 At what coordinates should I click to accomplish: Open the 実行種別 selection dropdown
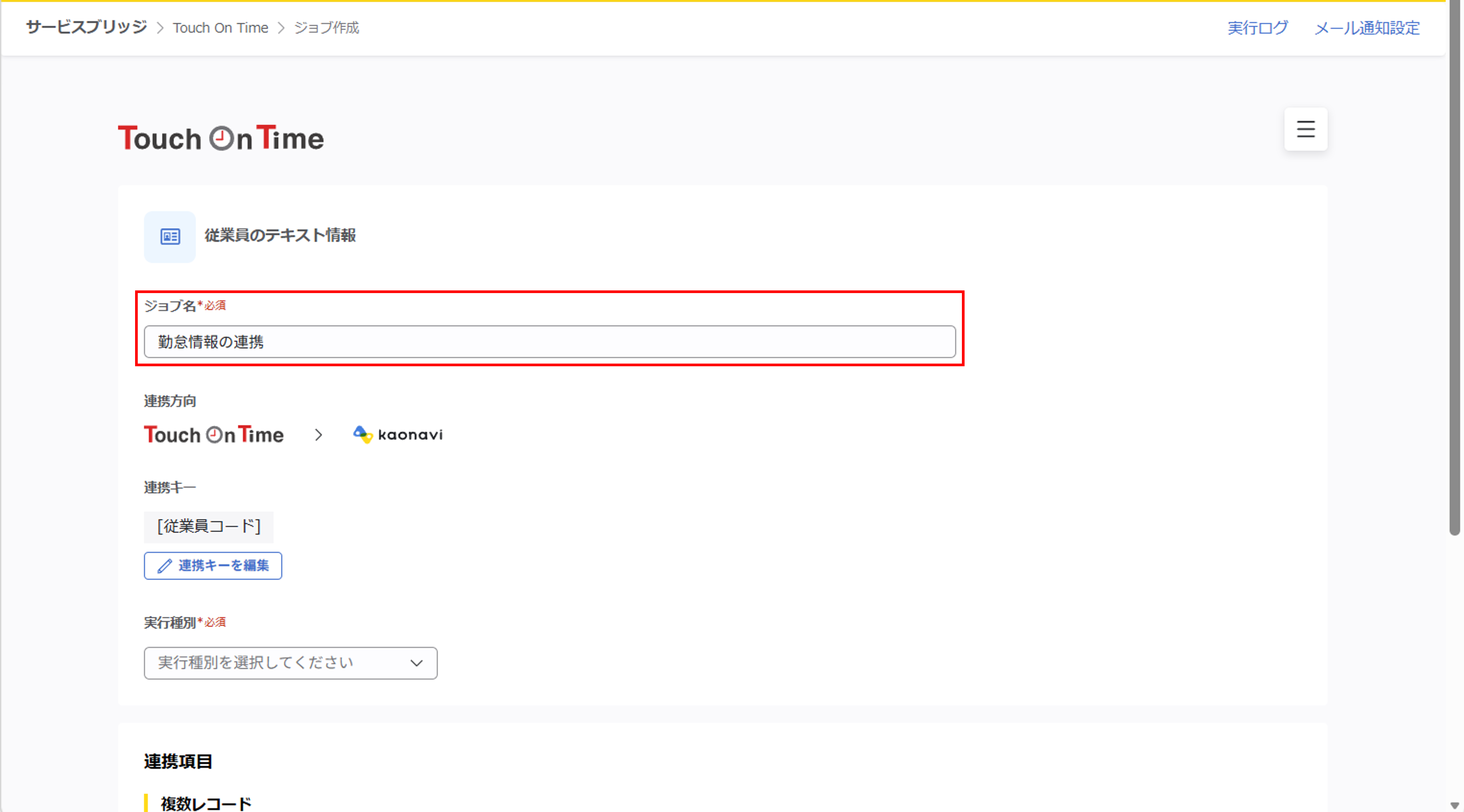click(290, 663)
